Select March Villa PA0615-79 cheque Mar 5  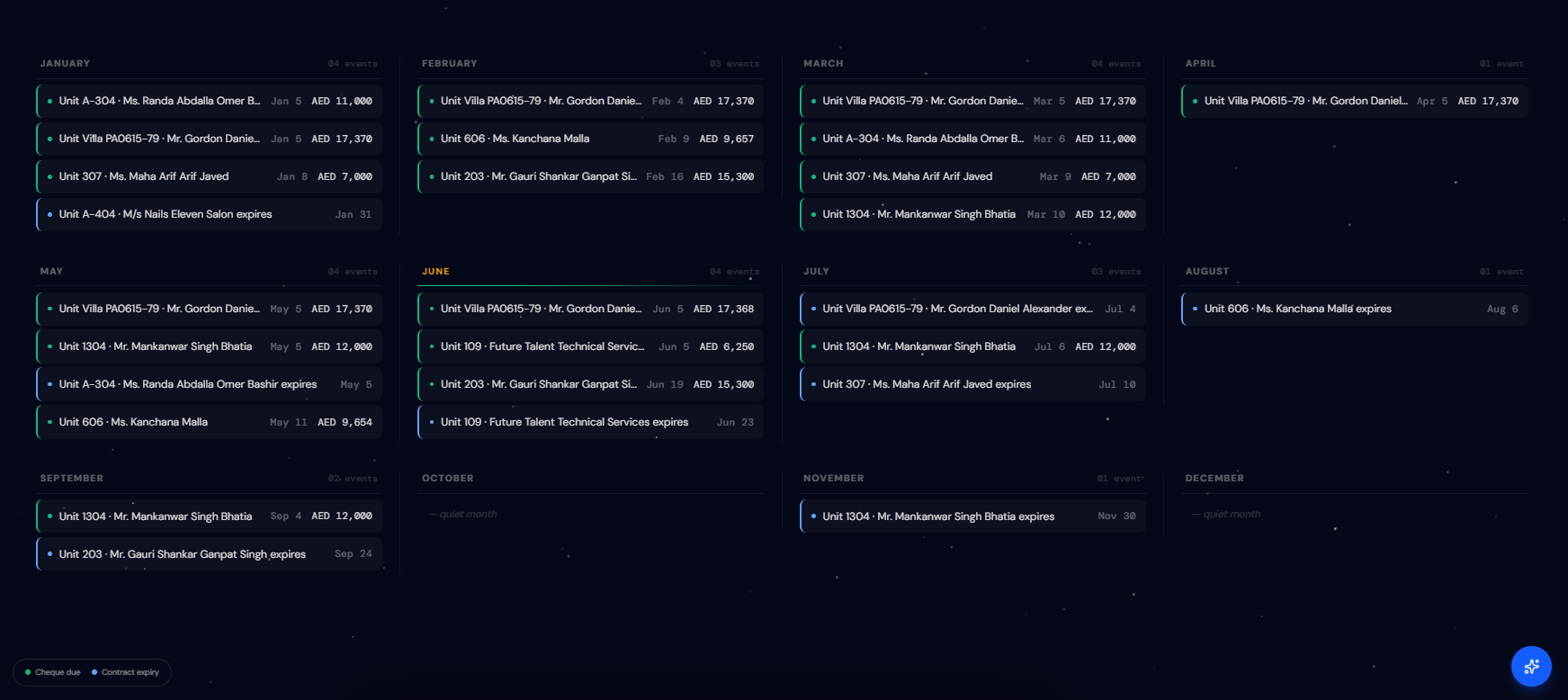pyautogui.click(x=972, y=101)
